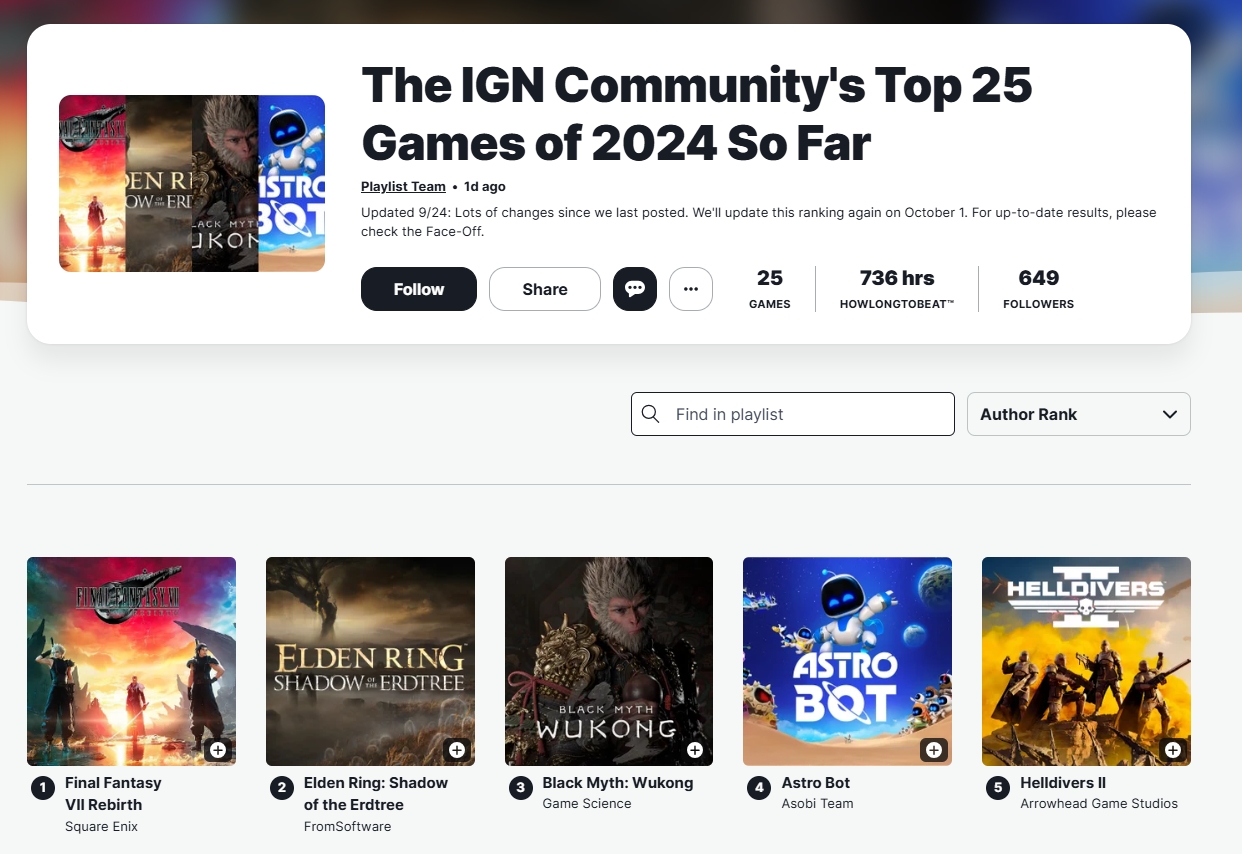Click the playlist title heading
The height and width of the screenshot is (854, 1242).
[x=696, y=114]
